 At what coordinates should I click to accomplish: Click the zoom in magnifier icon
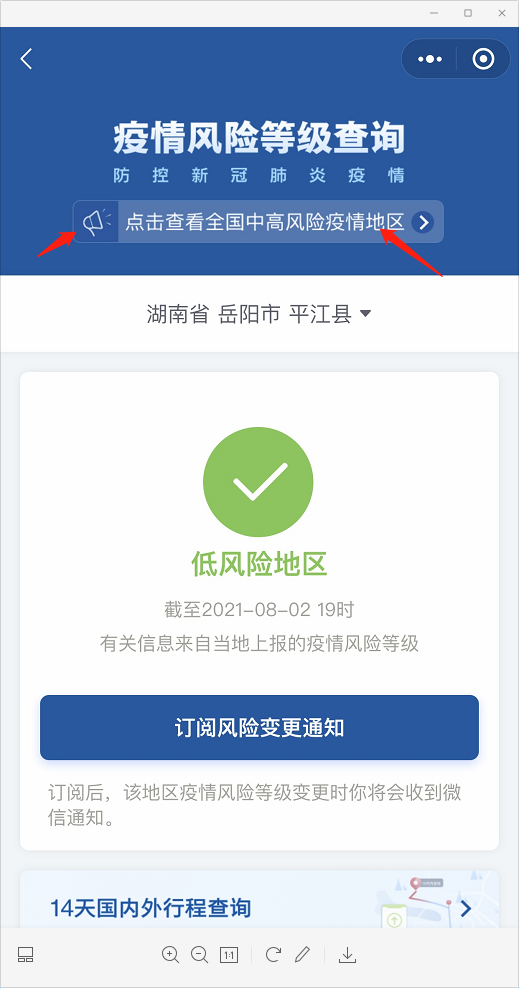tap(170, 955)
